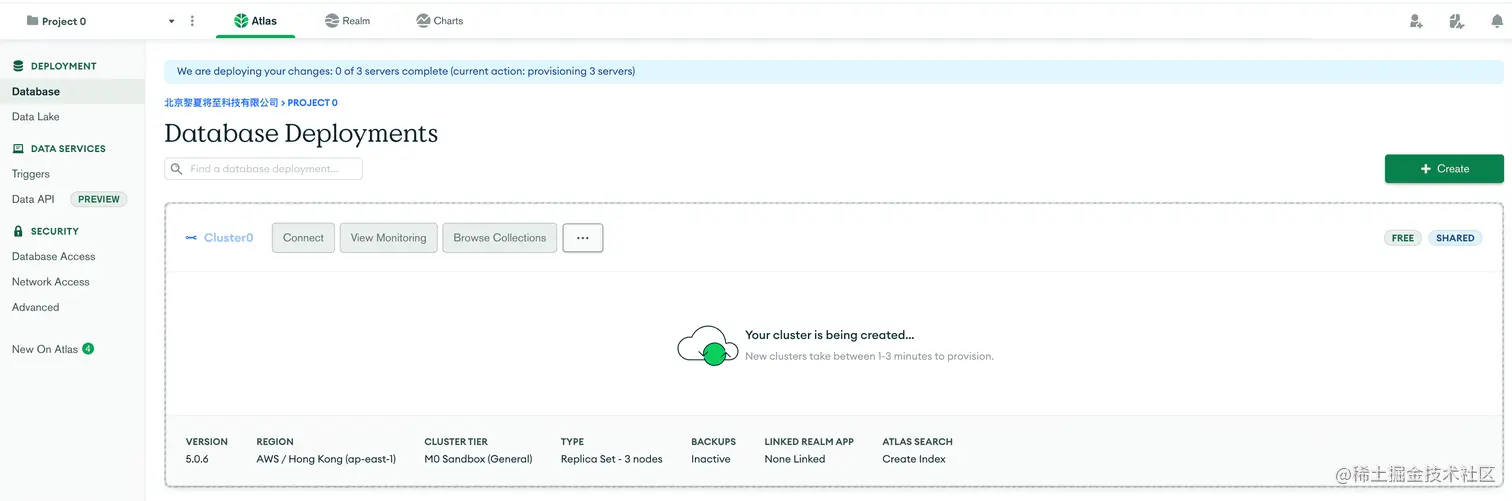This screenshot has height=501, width=1512.
Task: Click the New On Atlas count badge
Action: pos(88,349)
